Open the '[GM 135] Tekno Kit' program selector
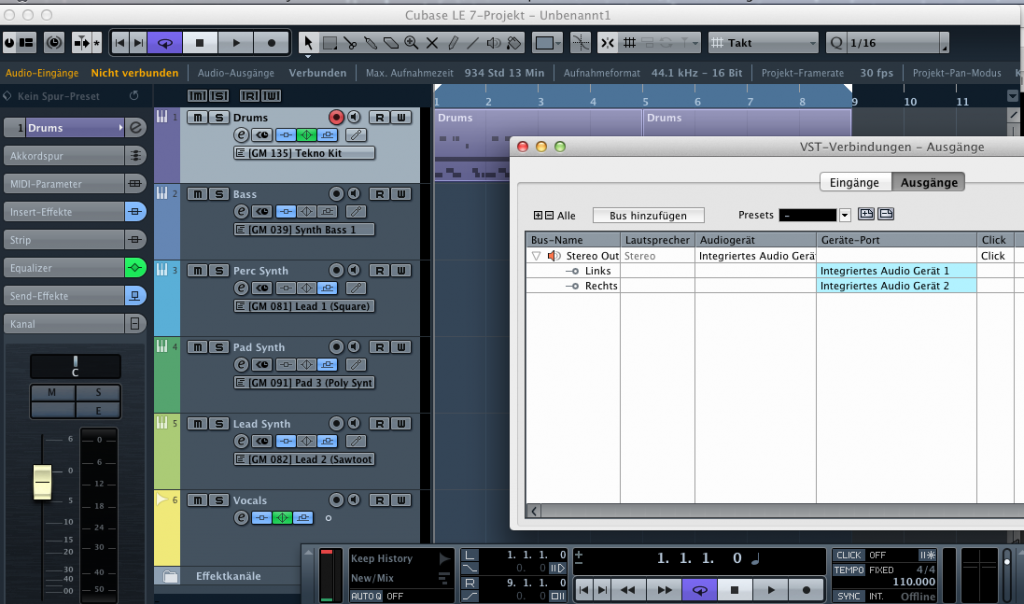The image size is (1024, 604). 304,153
